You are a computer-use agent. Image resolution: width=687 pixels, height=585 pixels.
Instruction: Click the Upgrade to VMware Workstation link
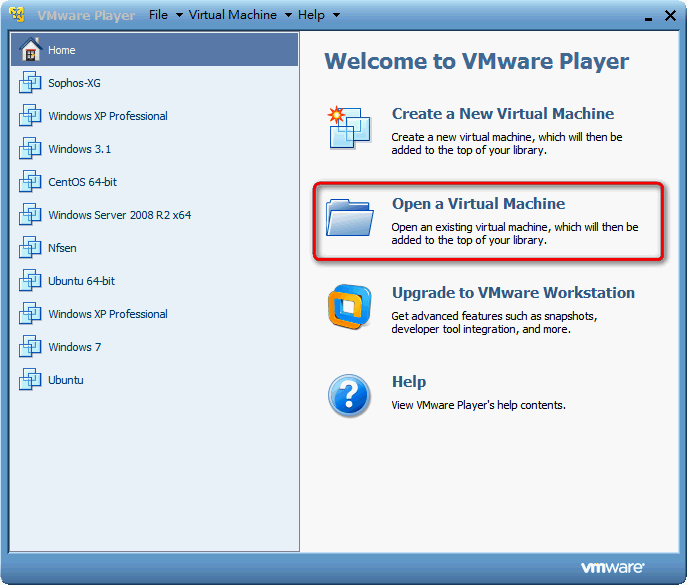[x=513, y=293]
